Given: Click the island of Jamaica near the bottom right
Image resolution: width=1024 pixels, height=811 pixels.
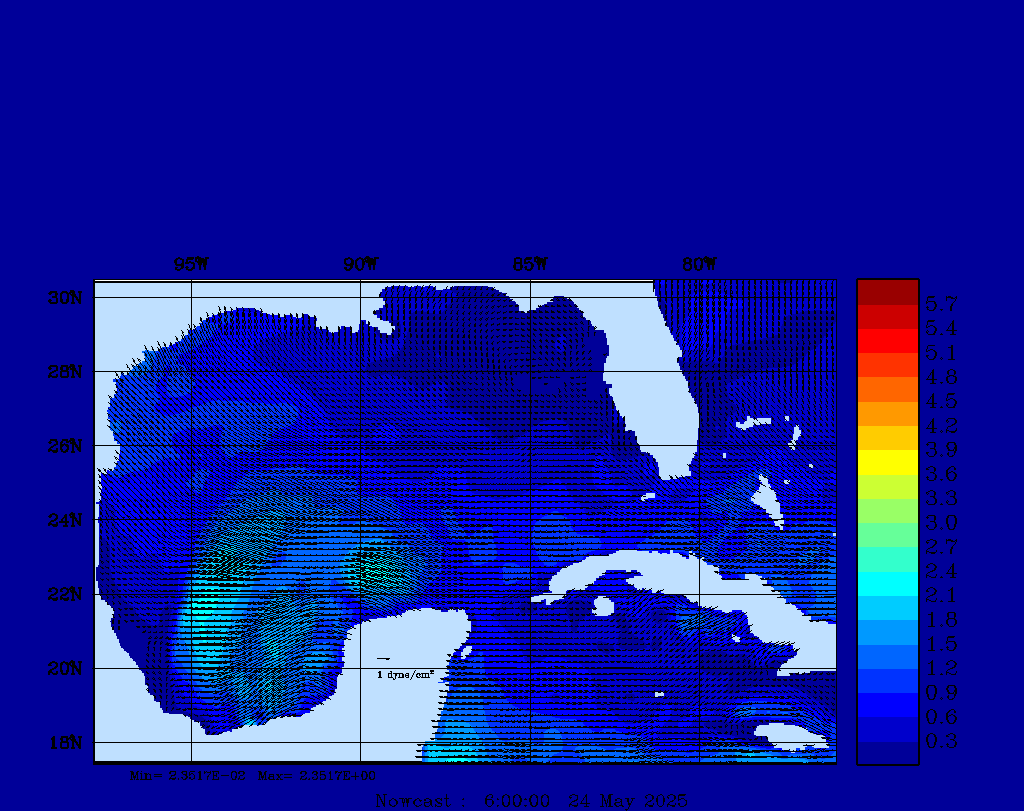Looking at the screenshot, I should pos(795,735).
